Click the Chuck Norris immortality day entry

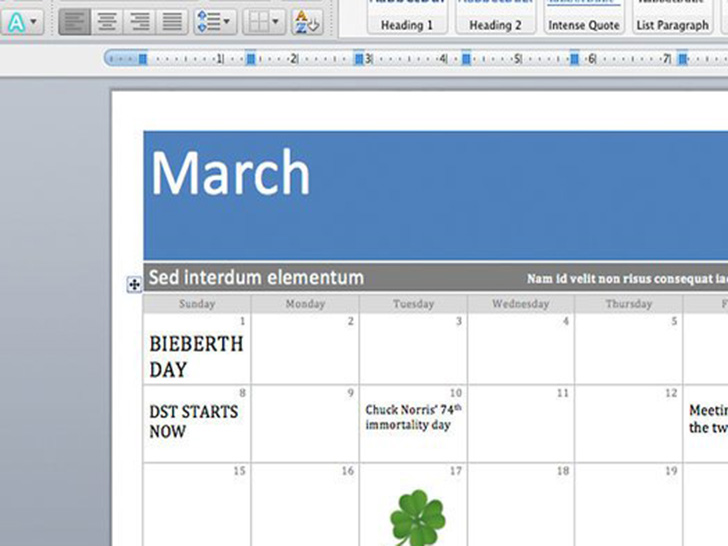[x=413, y=417]
